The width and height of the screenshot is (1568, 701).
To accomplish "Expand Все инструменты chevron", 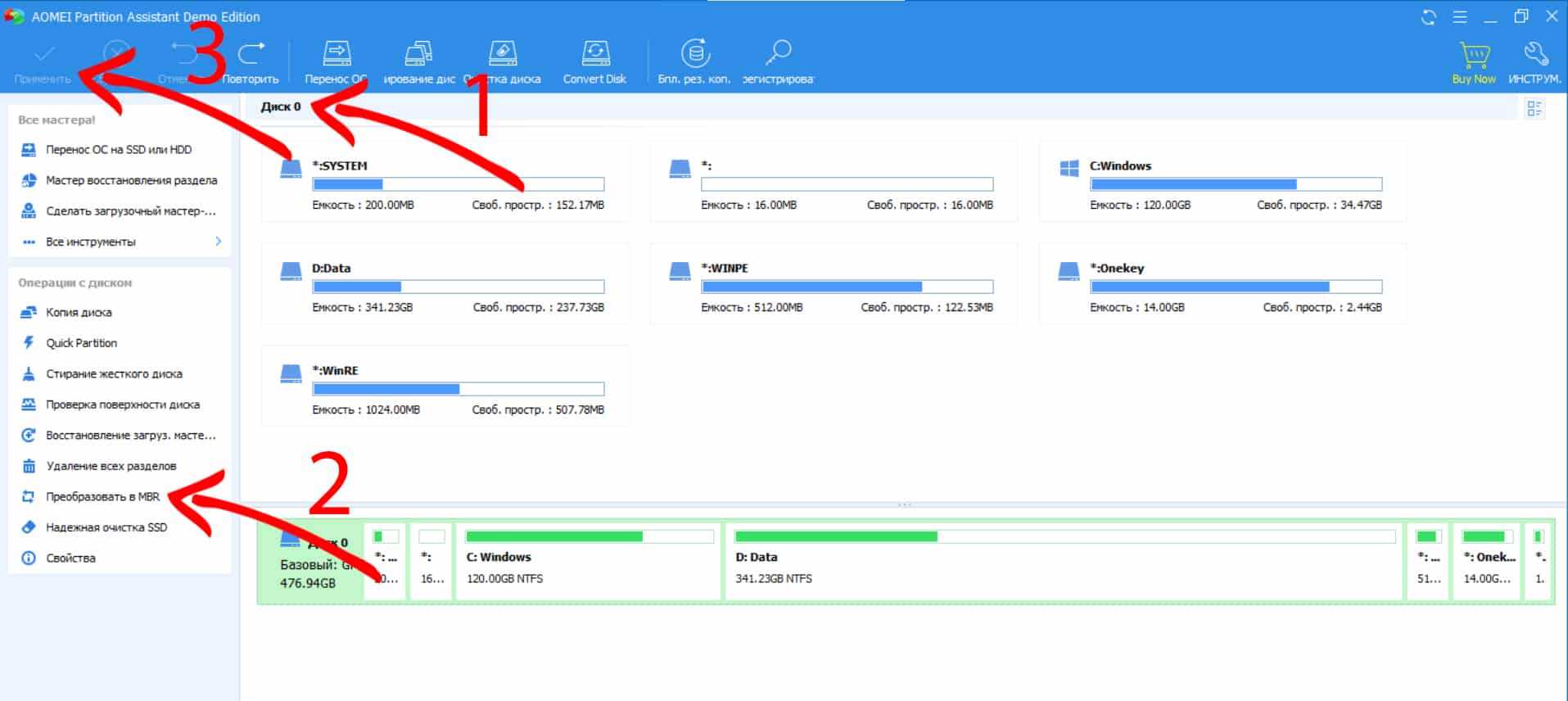I will 218,242.
